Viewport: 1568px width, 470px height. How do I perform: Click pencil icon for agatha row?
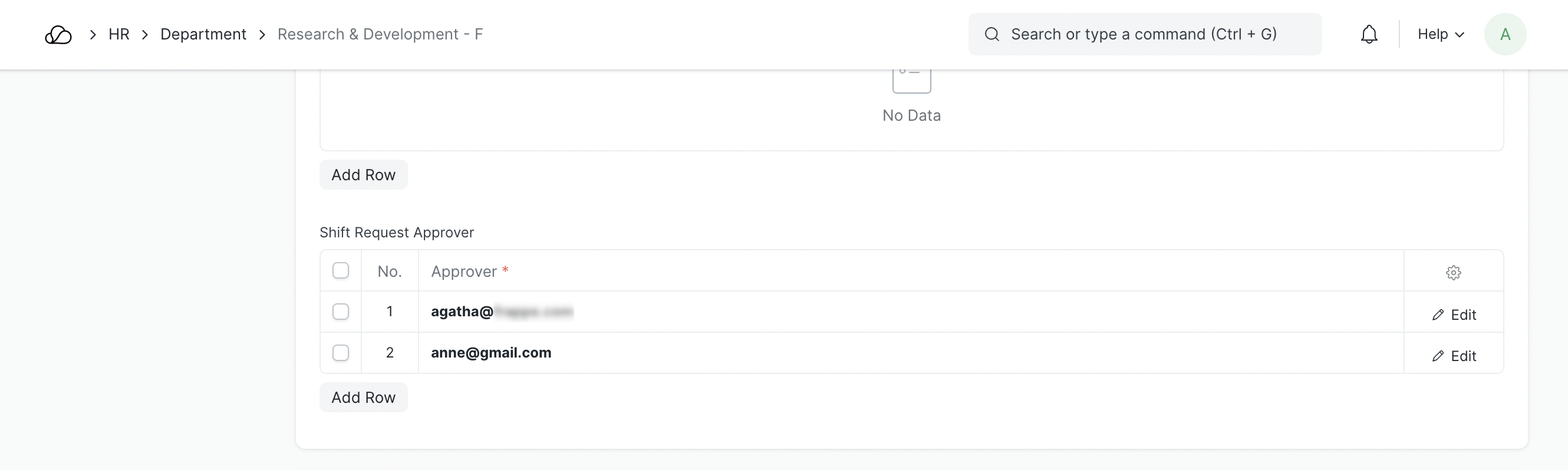point(1438,315)
